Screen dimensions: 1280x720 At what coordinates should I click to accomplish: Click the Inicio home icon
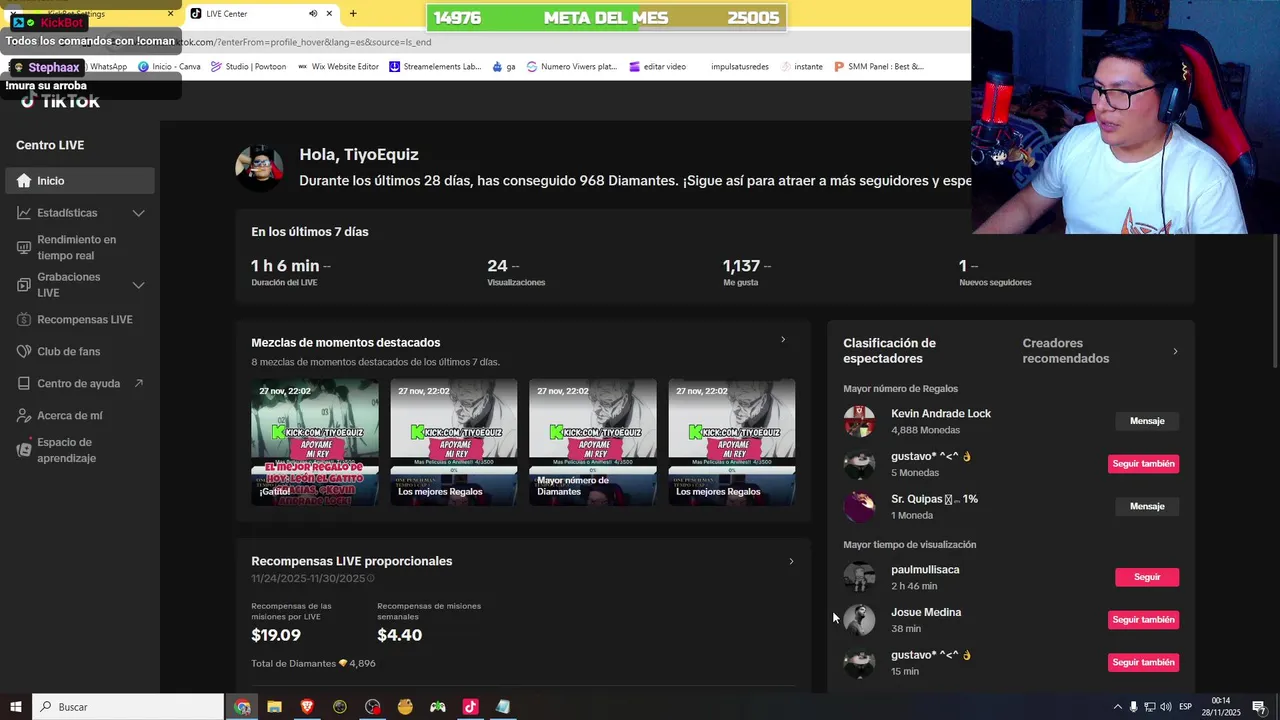tap(24, 181)
